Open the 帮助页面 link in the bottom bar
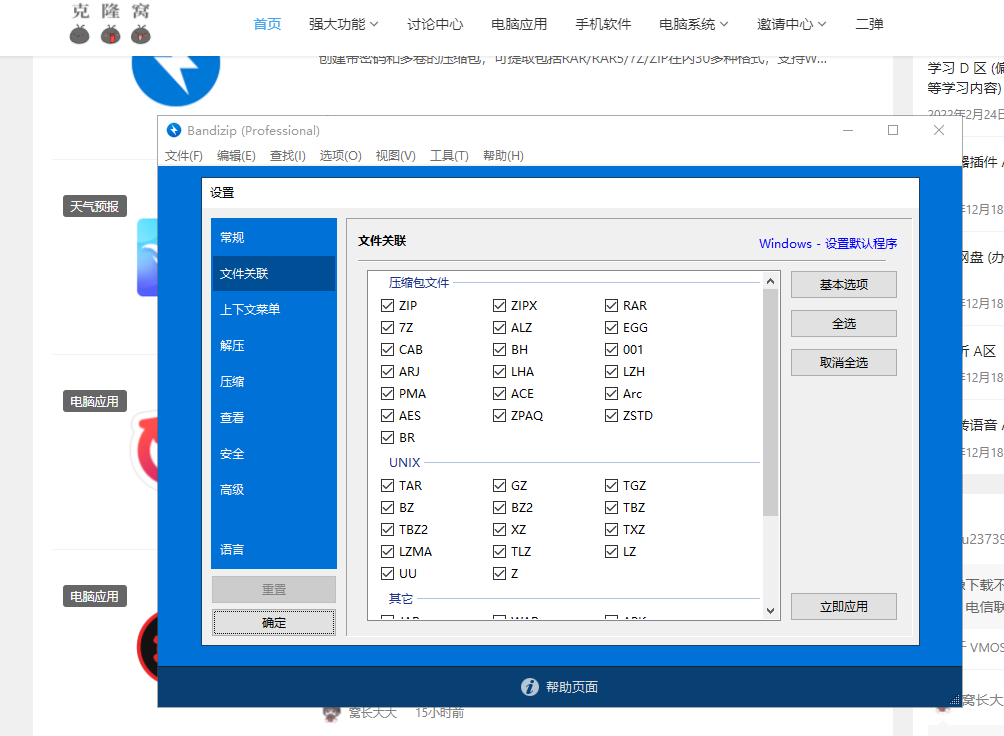This screenshot has height=736, width=1004. pos(572,687)
